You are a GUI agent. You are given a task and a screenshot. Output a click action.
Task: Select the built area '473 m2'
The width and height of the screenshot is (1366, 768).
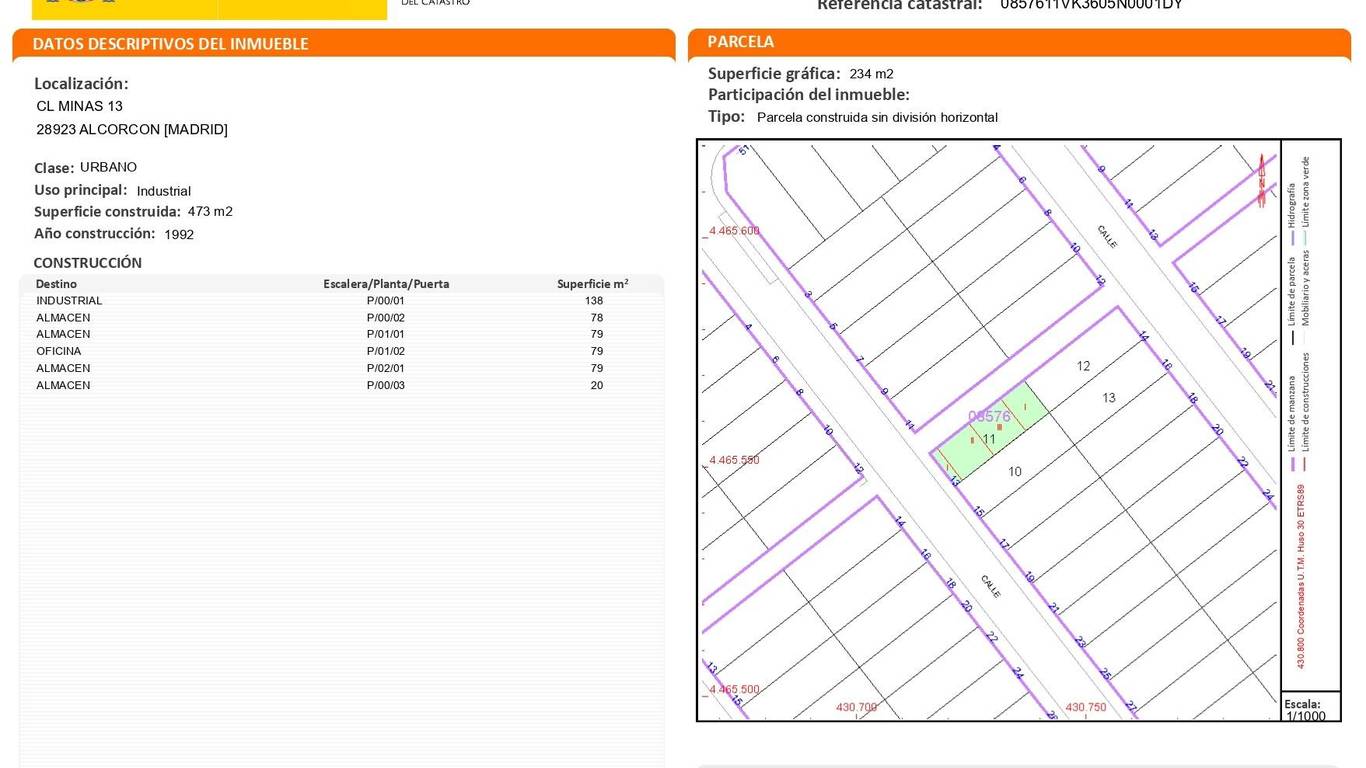coord(210,212)
